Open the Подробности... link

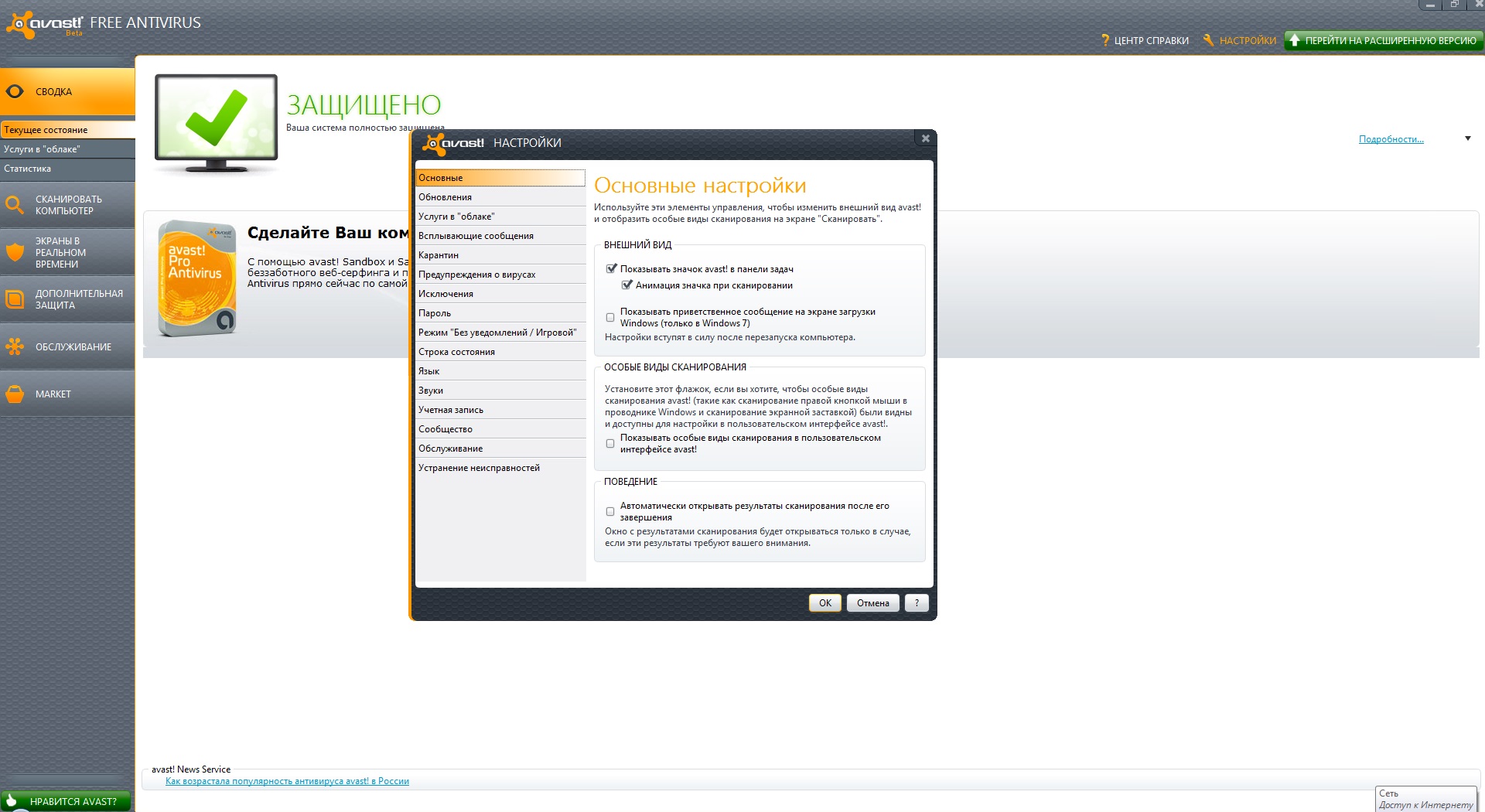(1391, 139)
